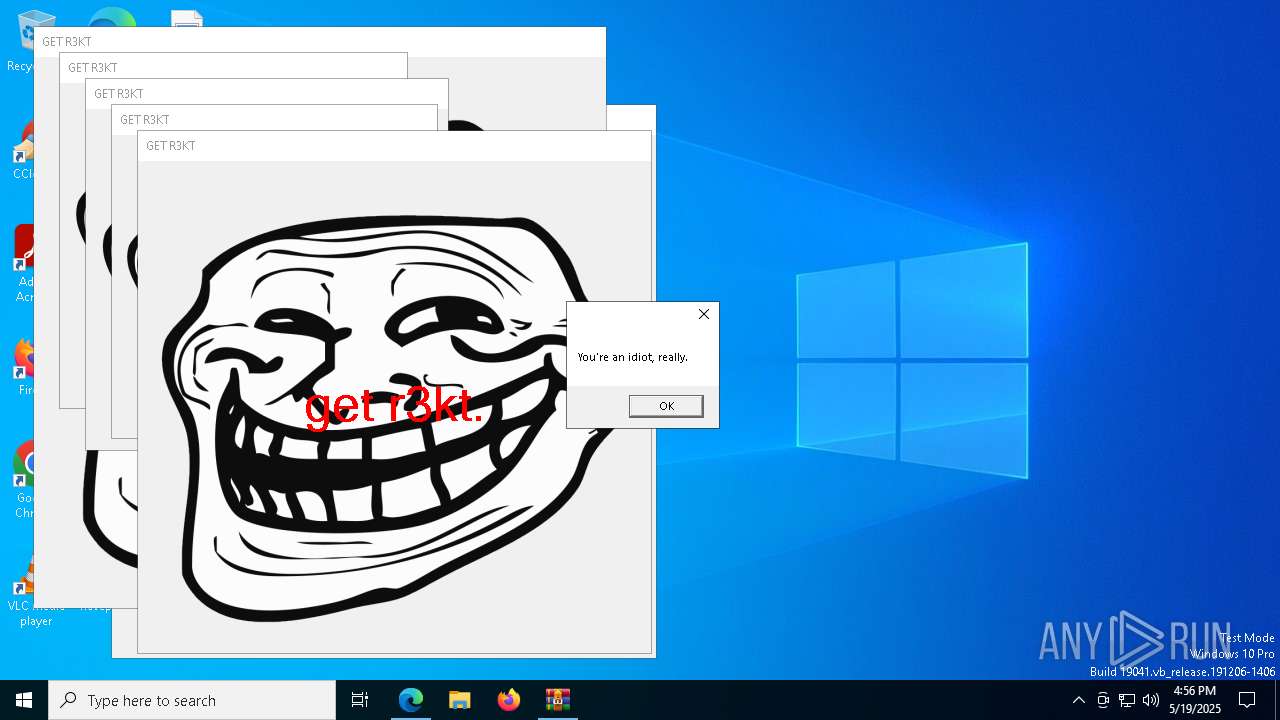Open the volume control tray icon

tap(1151, 700)
